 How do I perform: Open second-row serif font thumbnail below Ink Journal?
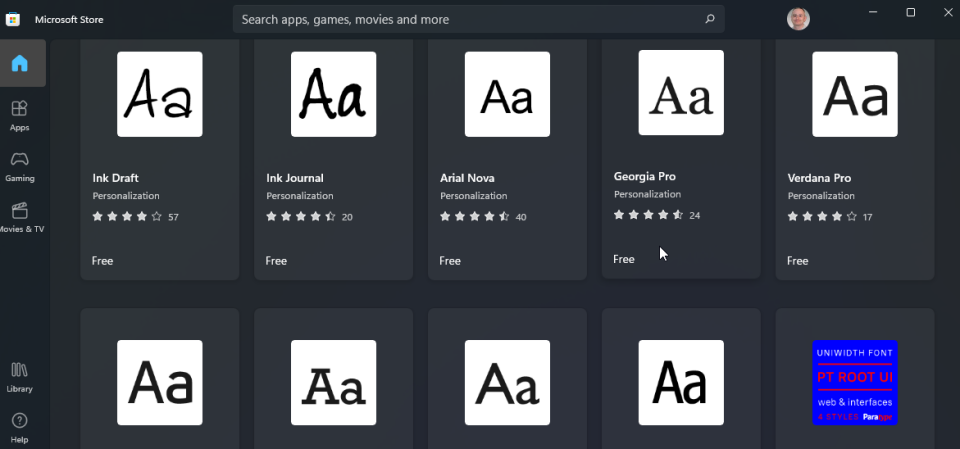334,383
